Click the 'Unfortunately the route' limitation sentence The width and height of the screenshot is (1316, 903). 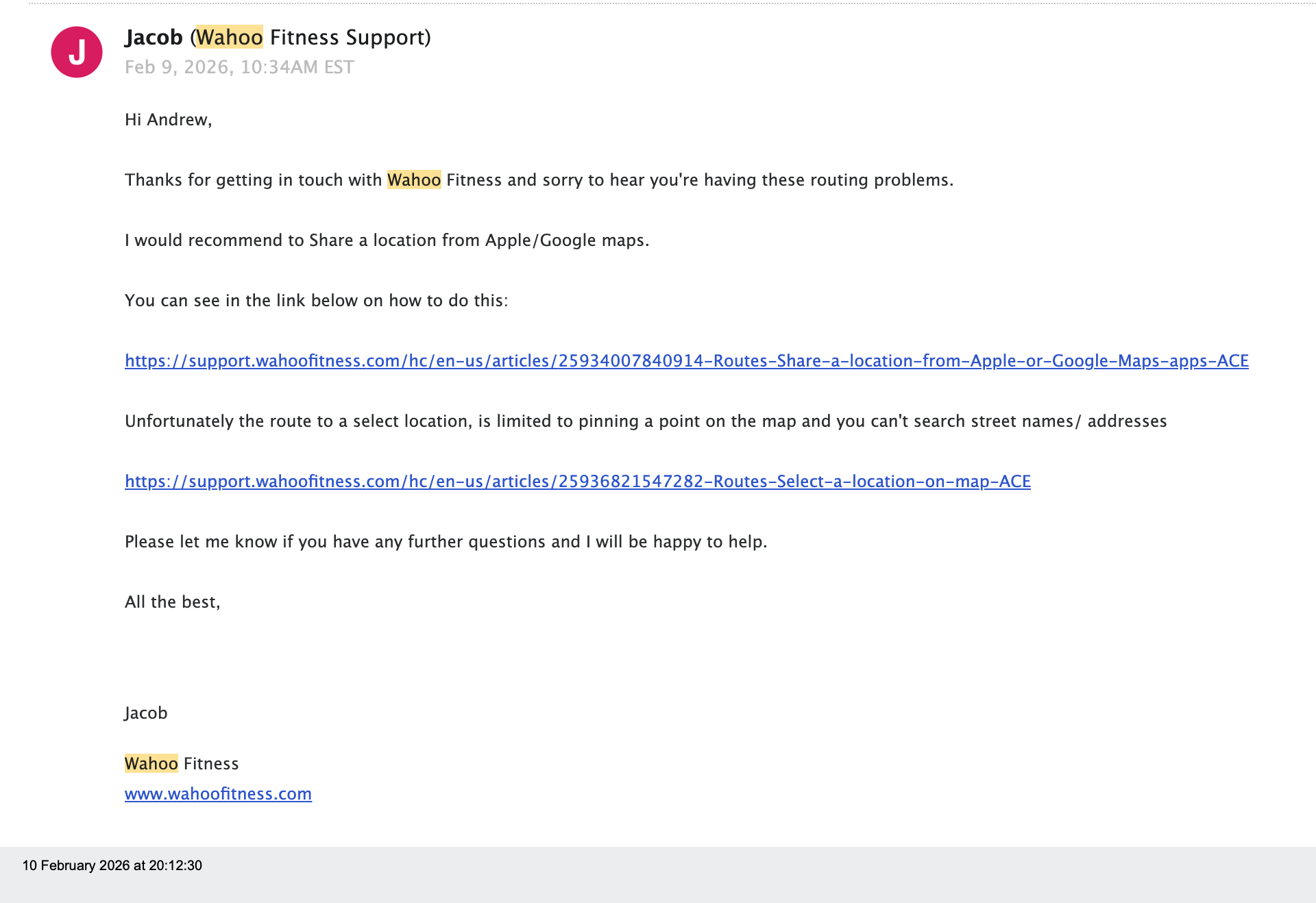point(645,421)
